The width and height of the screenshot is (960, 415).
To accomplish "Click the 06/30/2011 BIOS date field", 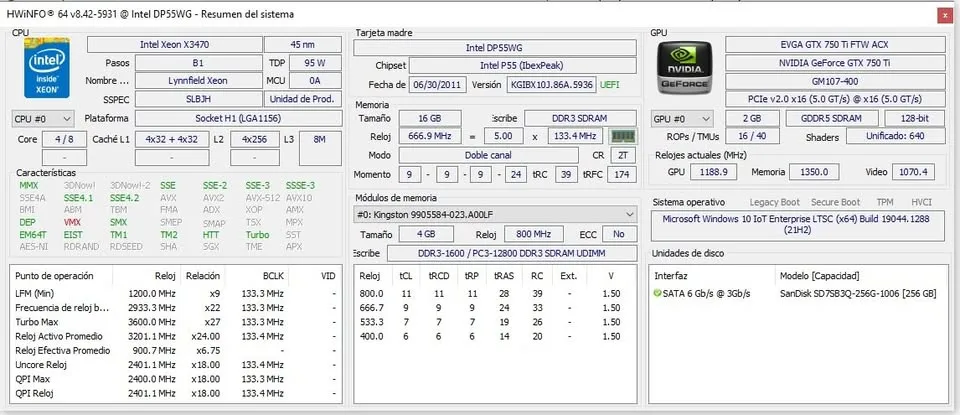I will click(438, 85).
